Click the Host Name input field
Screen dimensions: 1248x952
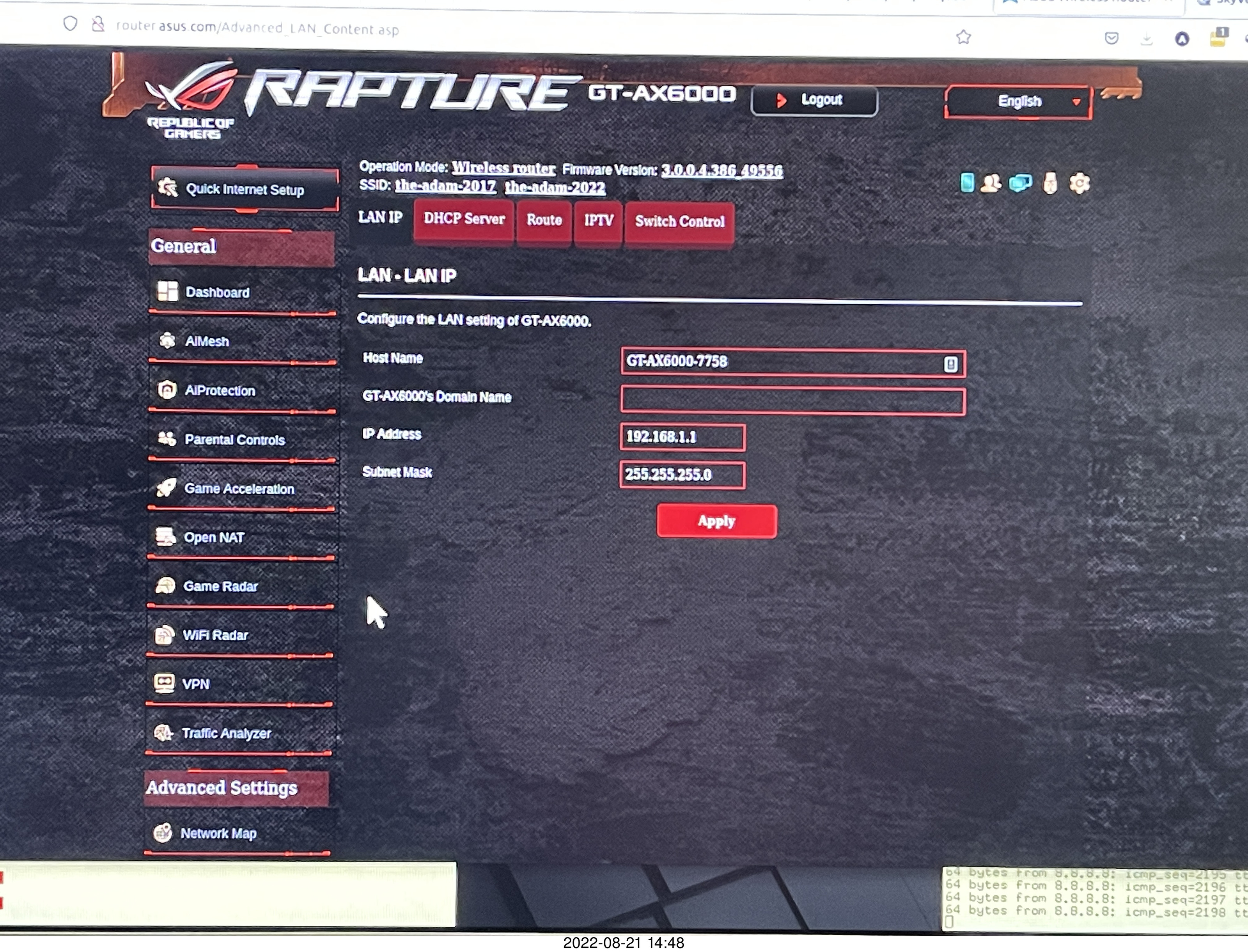[793, 362]
